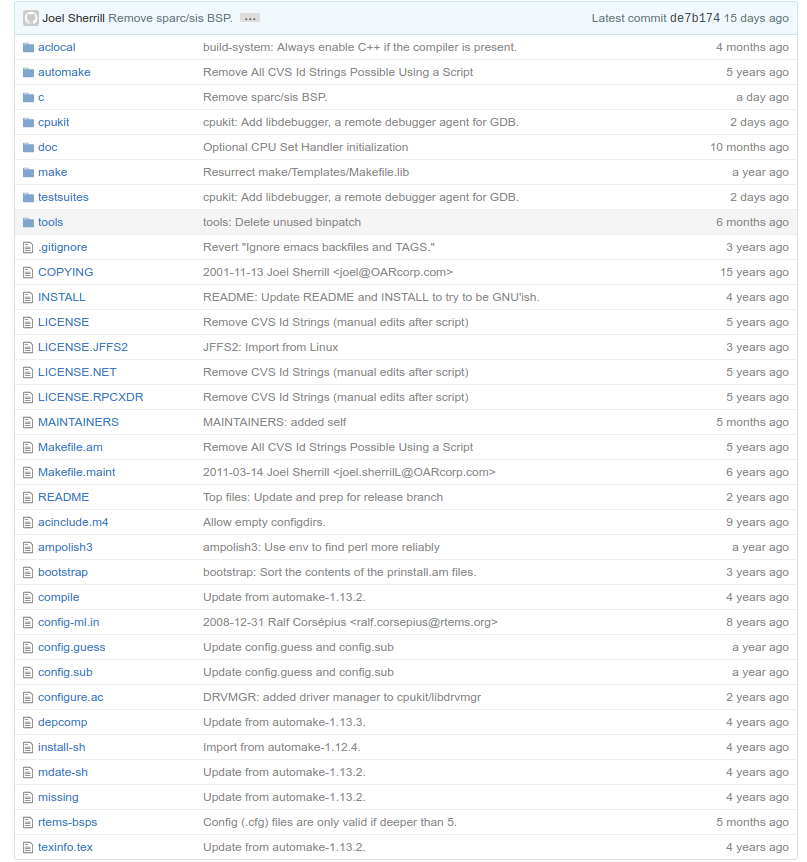Click the file icon next to COPYING
Image resolution: width=807 pixels, height=862 pixels.
tap(27, 272)
